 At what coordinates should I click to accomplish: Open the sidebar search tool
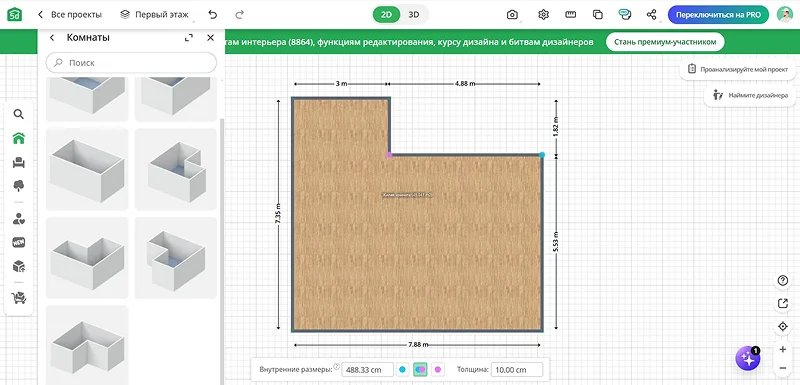click(19, 114)
